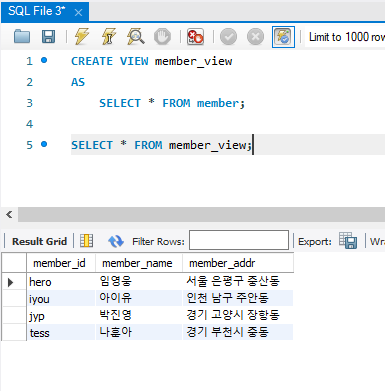Stop query execution hand icon
Image resolution: width=385 pixels, height=391 pixels.
click(x=162, y=37)
